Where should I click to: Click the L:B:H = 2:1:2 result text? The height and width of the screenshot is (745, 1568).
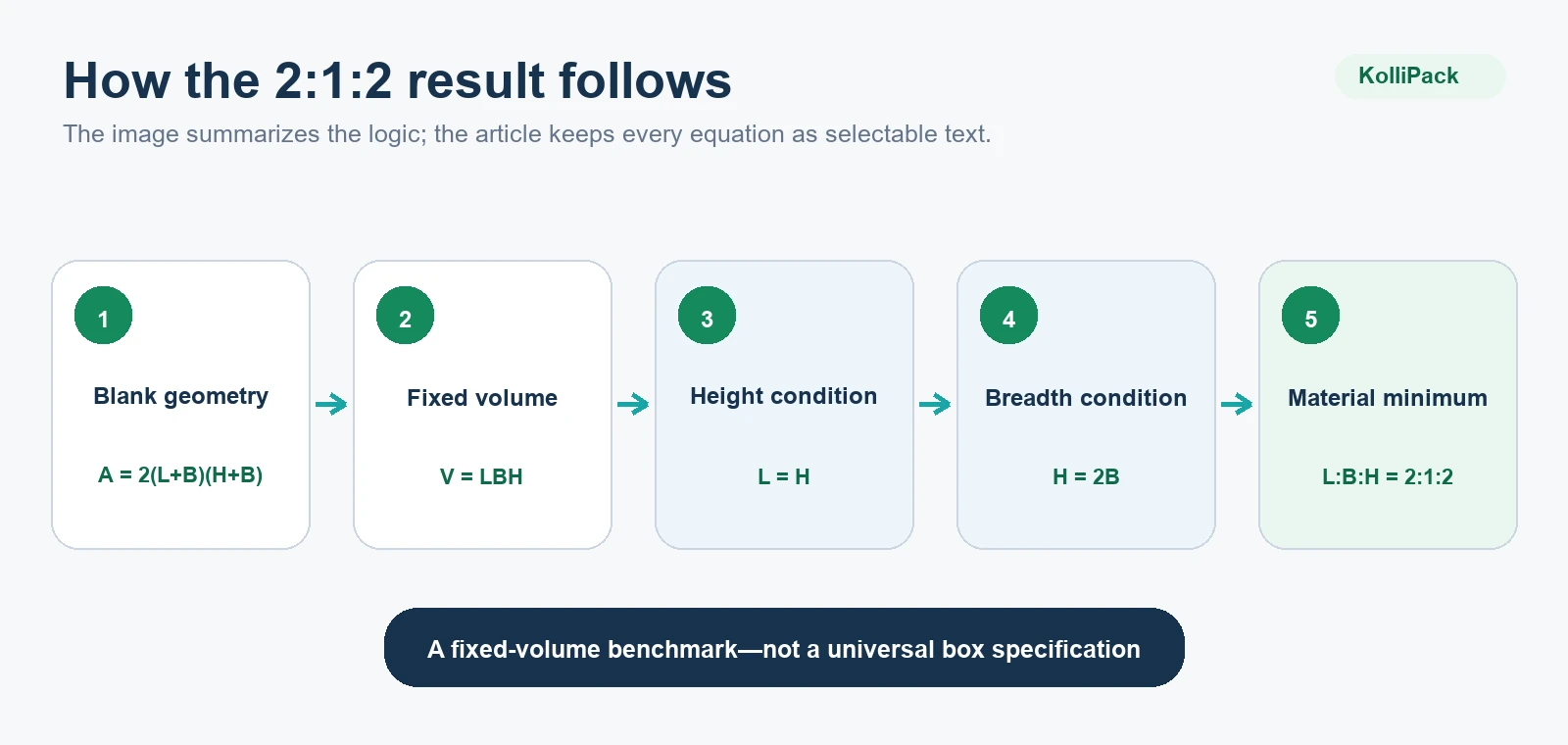coord(1388,476)
